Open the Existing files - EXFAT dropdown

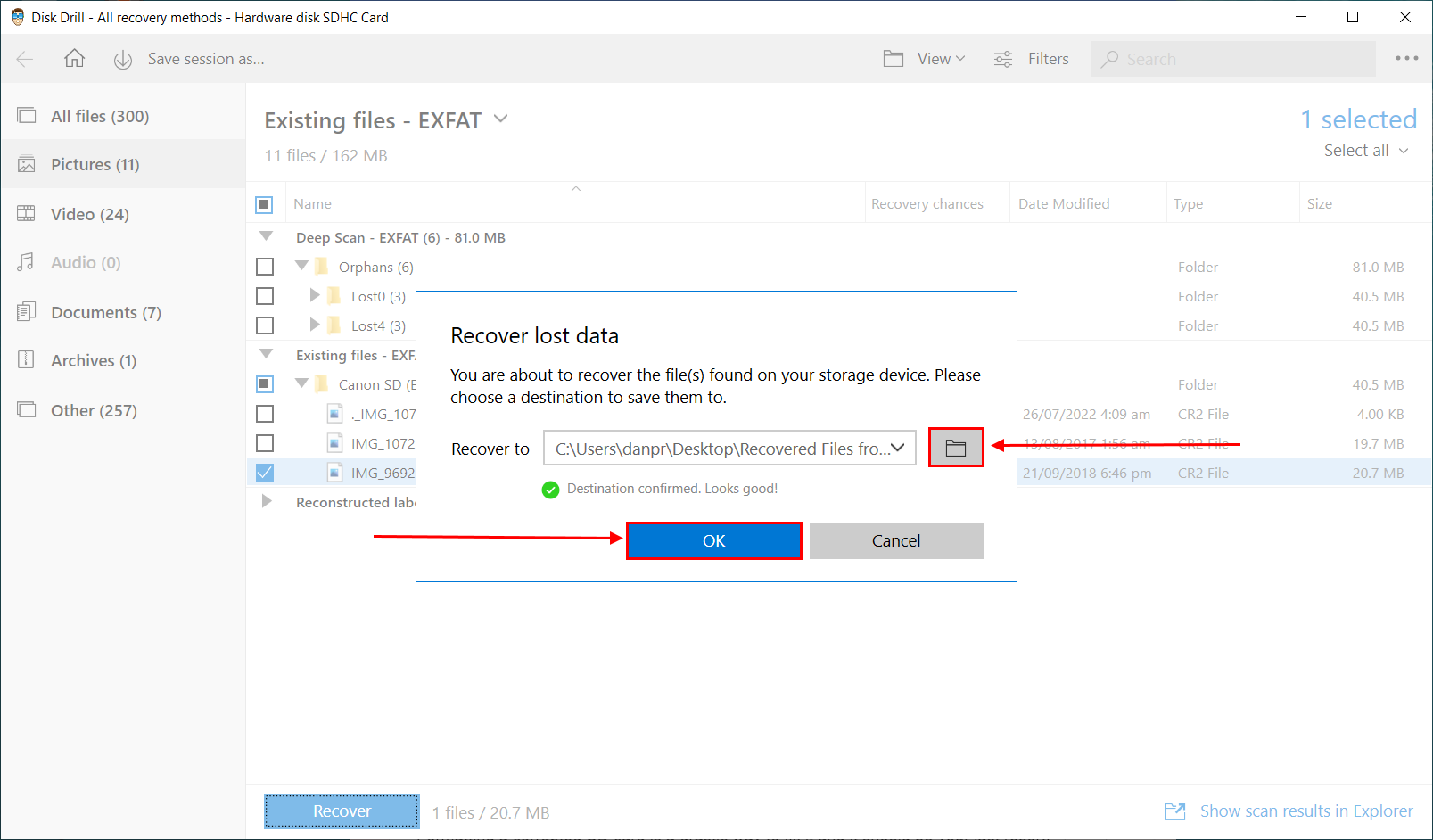pos(501,119)
